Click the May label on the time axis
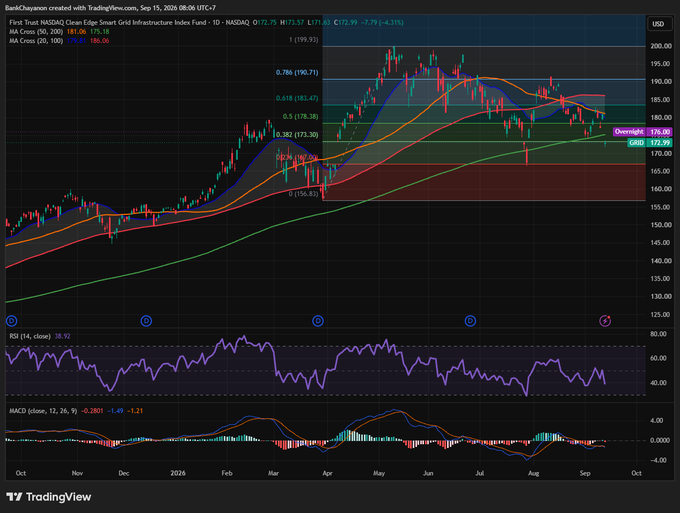680x513 pixels. point(379,473)
